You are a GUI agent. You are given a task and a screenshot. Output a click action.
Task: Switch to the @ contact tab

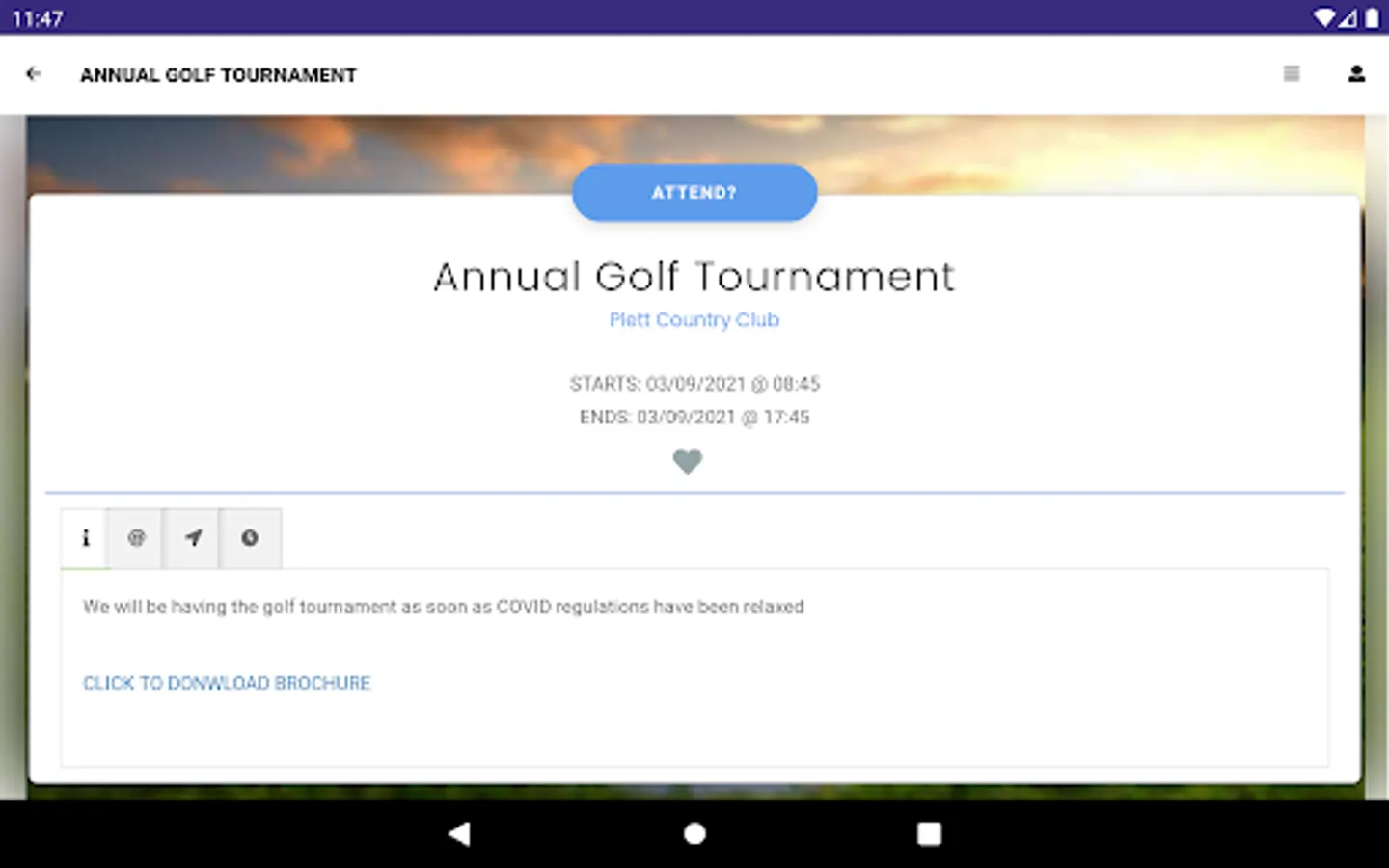click(x=136, y=538)
